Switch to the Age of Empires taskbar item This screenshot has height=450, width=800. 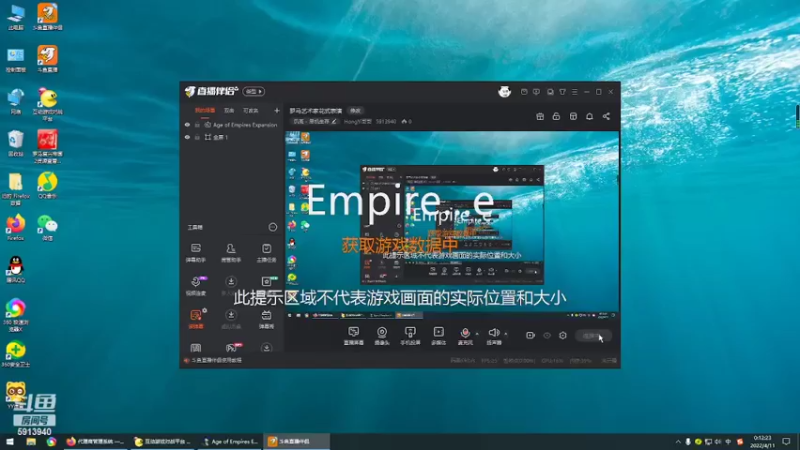pyautogui.click(x=230, y=442)
